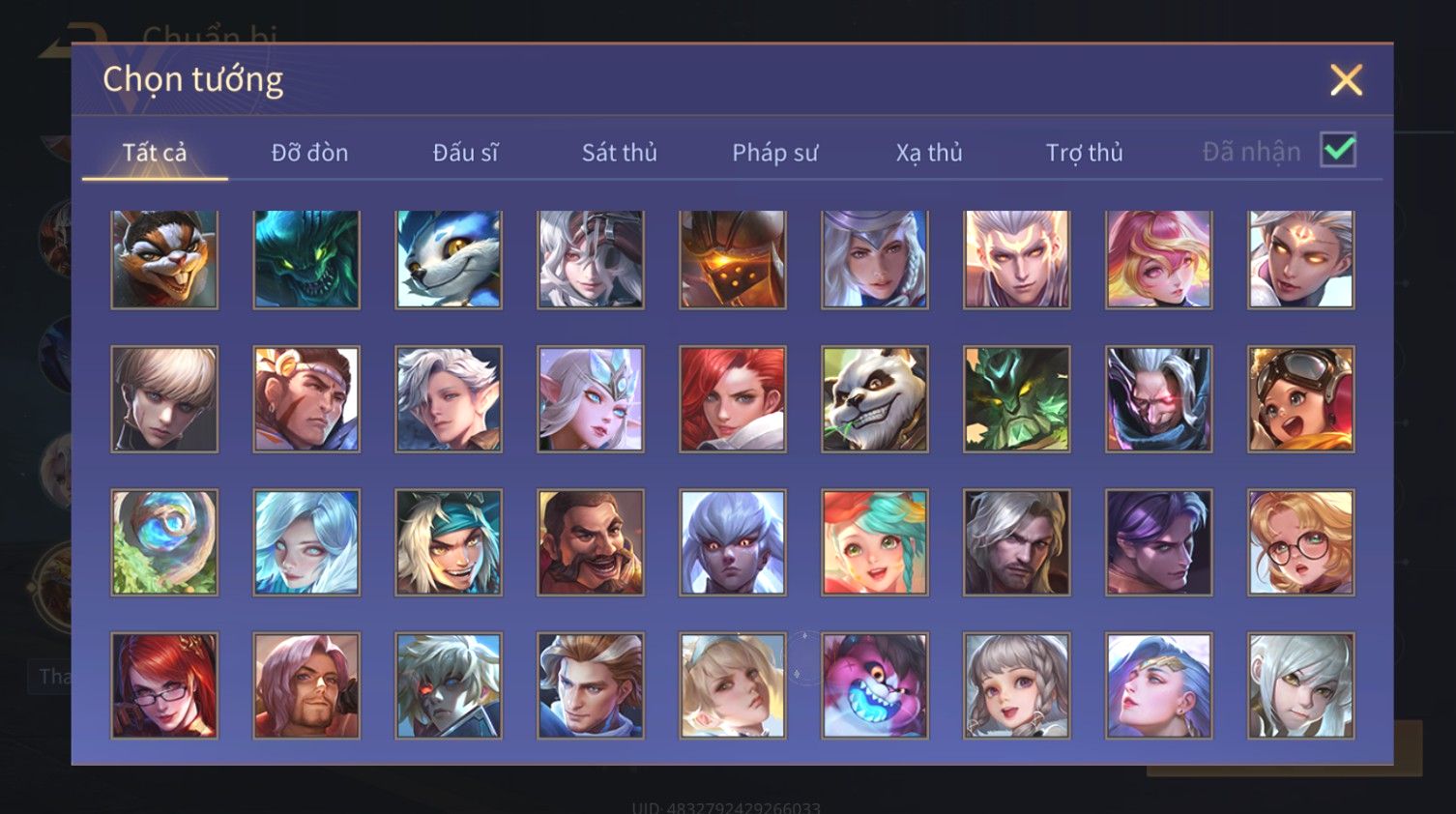
Task: Open the Trợ thủ tab
Action: (1085, 153)
